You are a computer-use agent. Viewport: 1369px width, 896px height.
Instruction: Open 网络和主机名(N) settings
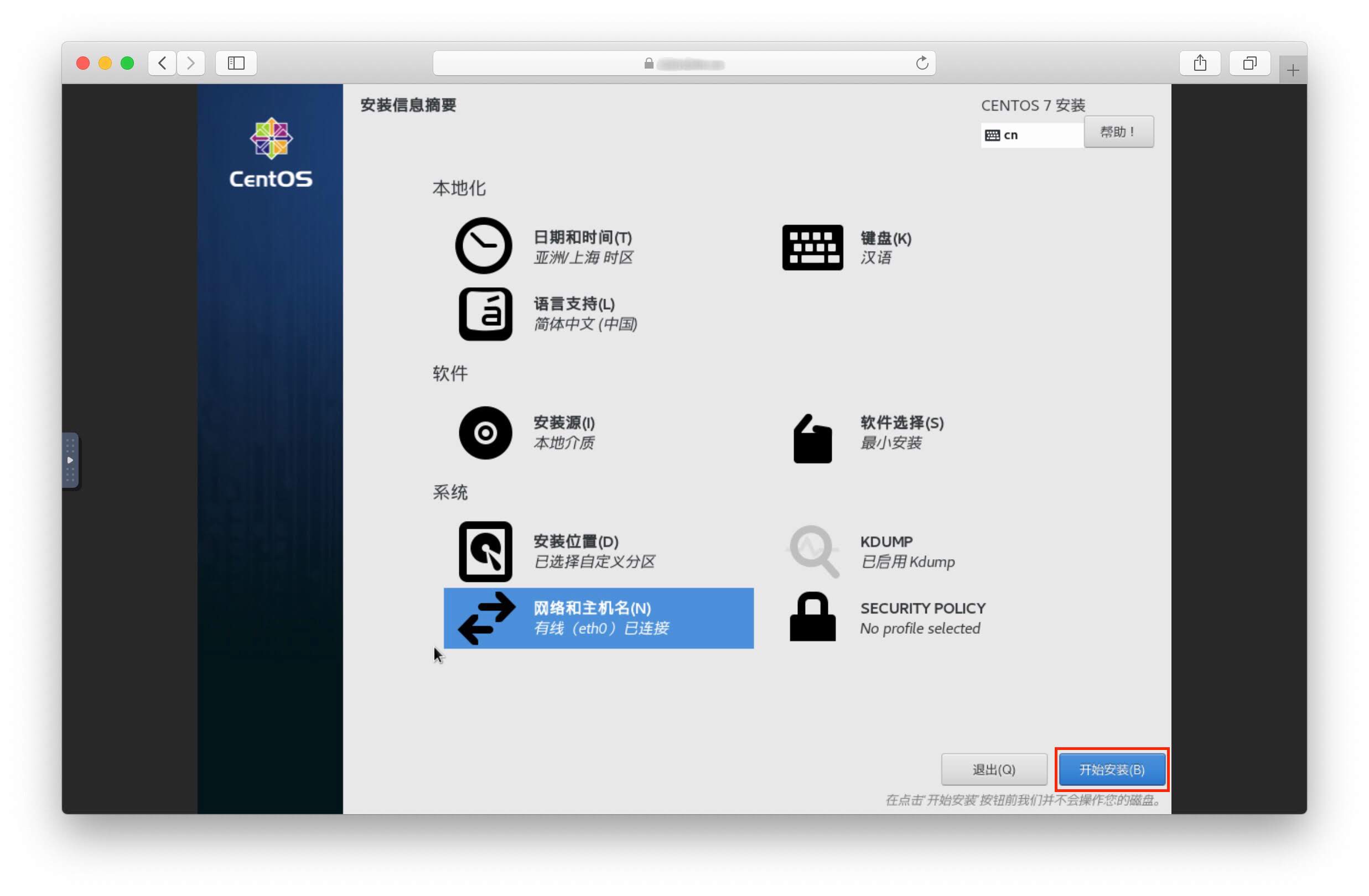tap(592, 608)
